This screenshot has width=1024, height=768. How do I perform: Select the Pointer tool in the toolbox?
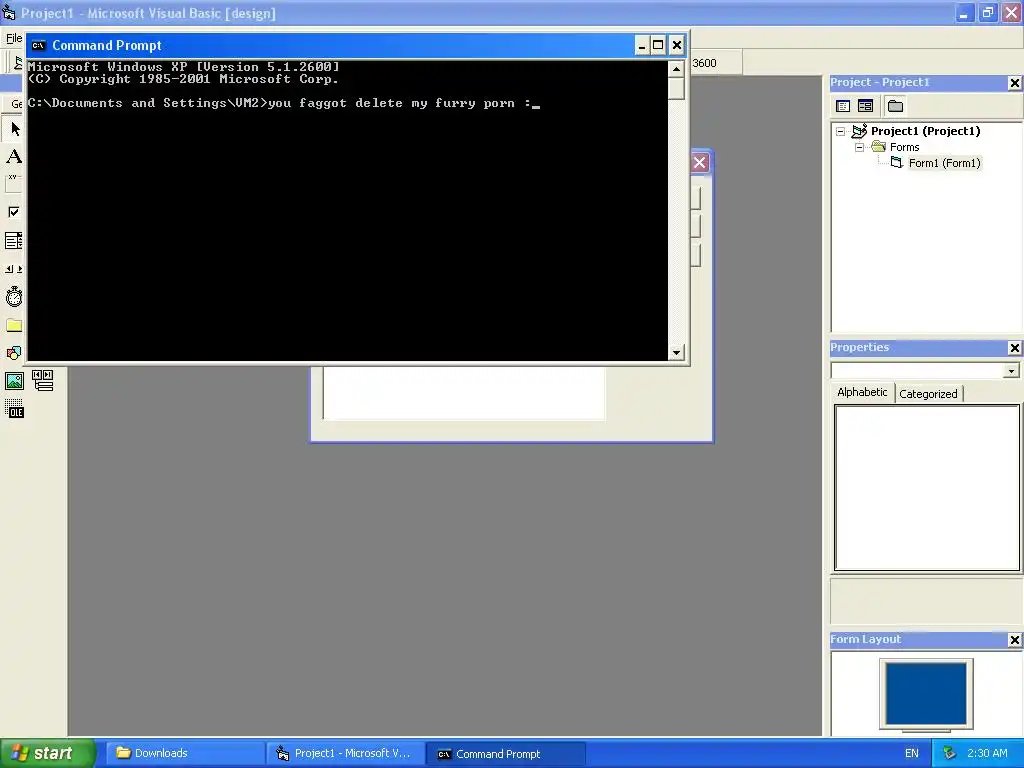14,129
